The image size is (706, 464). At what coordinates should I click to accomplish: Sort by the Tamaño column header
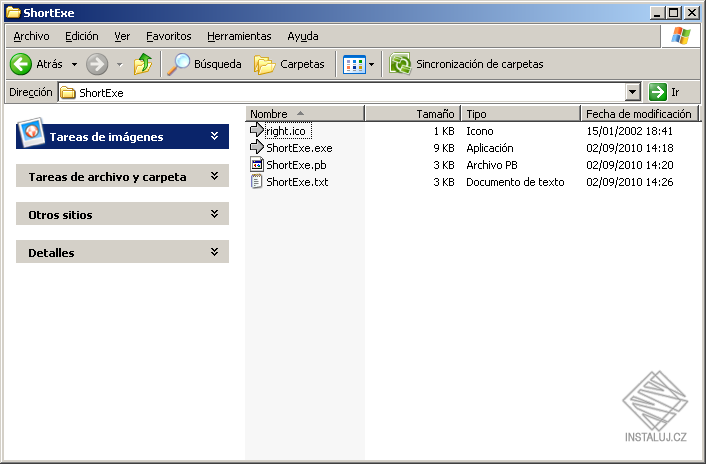(x=412, y=114)
